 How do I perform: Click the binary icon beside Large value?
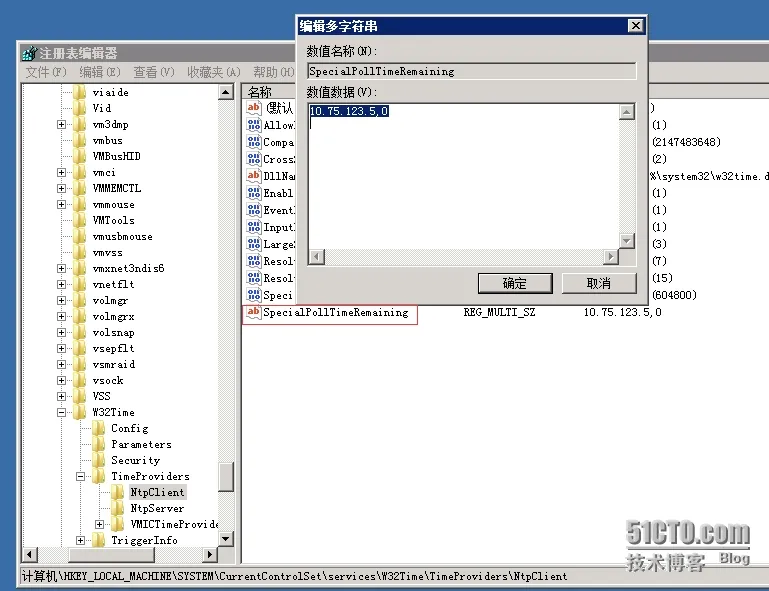click(x=254, y=244)
